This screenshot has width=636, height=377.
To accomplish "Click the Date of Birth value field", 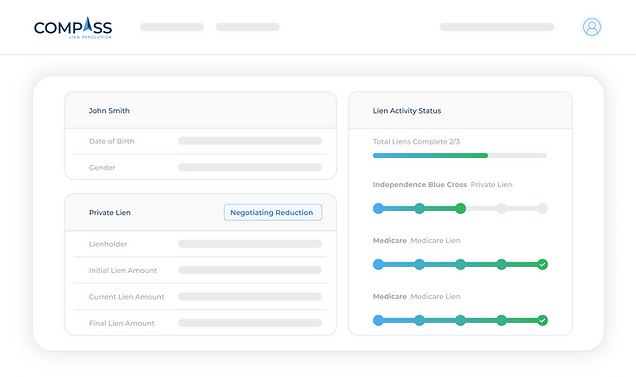I will (250, 141).
